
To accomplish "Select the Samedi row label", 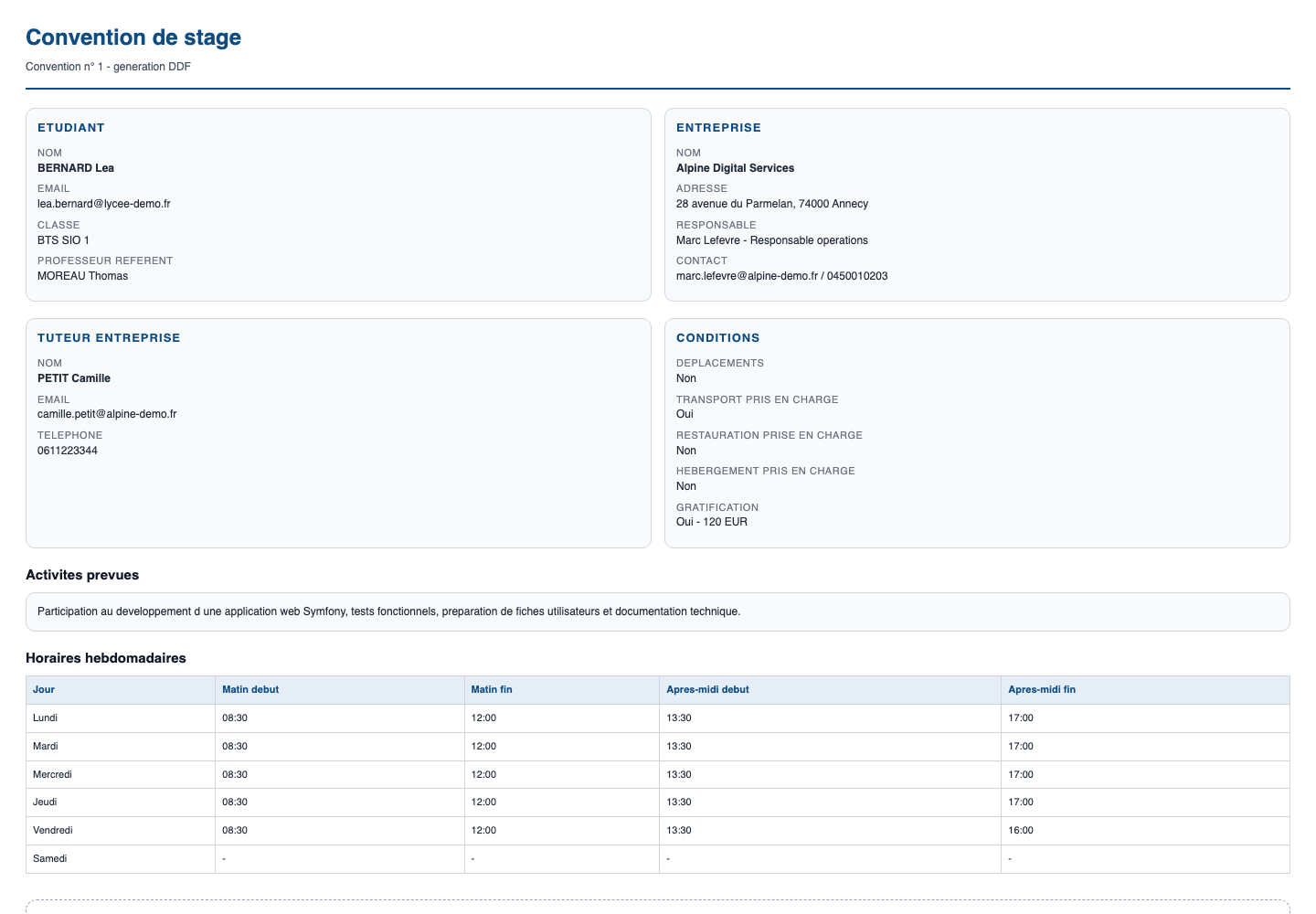I will point(49,859).
